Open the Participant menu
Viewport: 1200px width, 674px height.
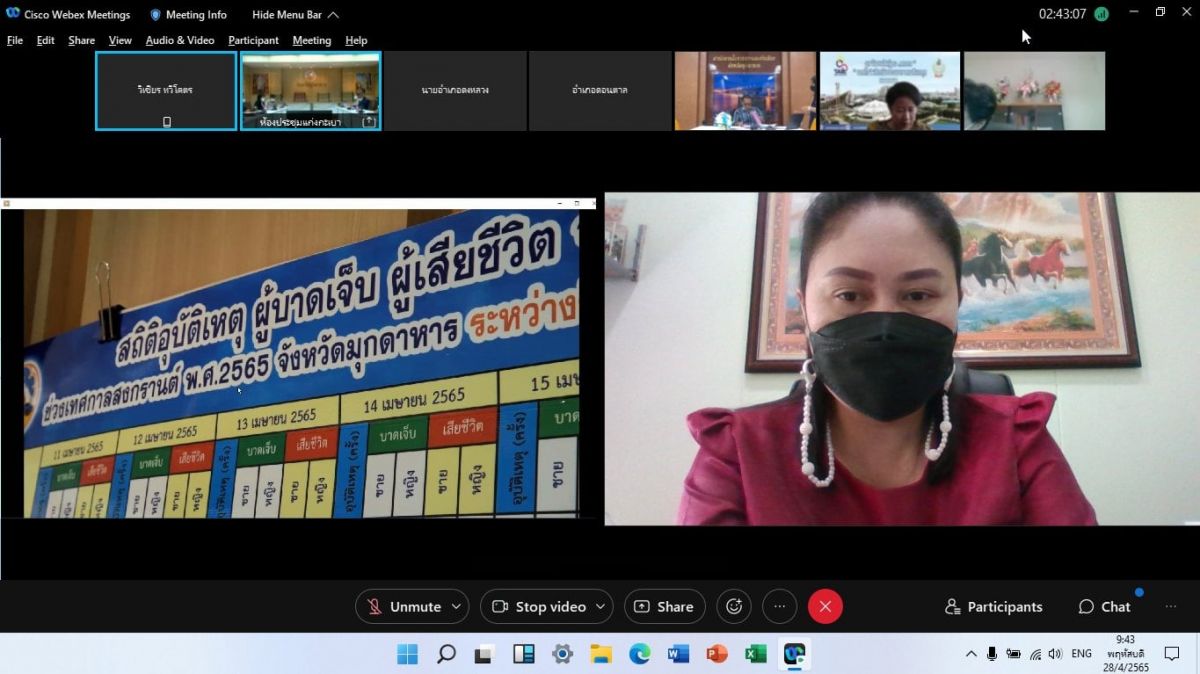click(x=253, y=40)
